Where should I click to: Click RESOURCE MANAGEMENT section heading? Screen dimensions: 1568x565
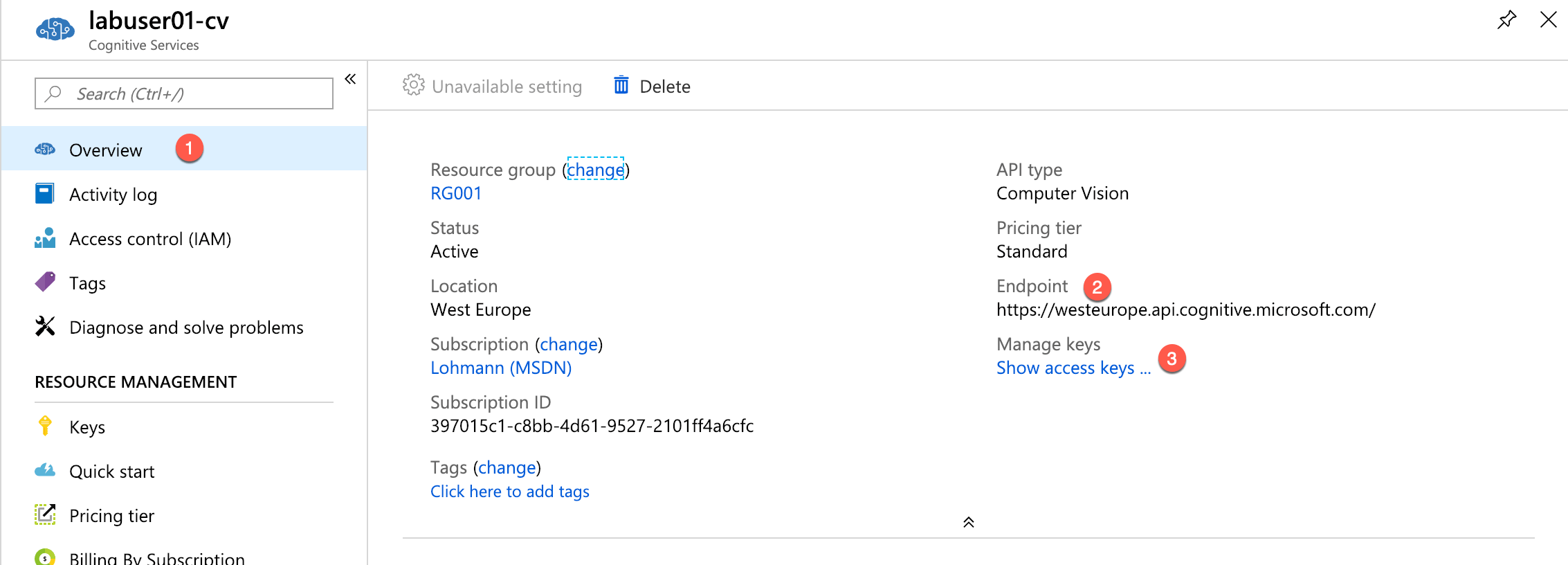(136, 382)
